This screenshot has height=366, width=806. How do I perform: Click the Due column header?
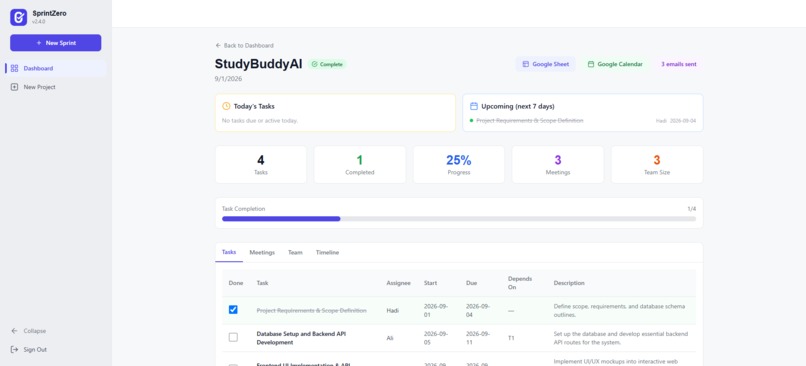click(471, 283)
